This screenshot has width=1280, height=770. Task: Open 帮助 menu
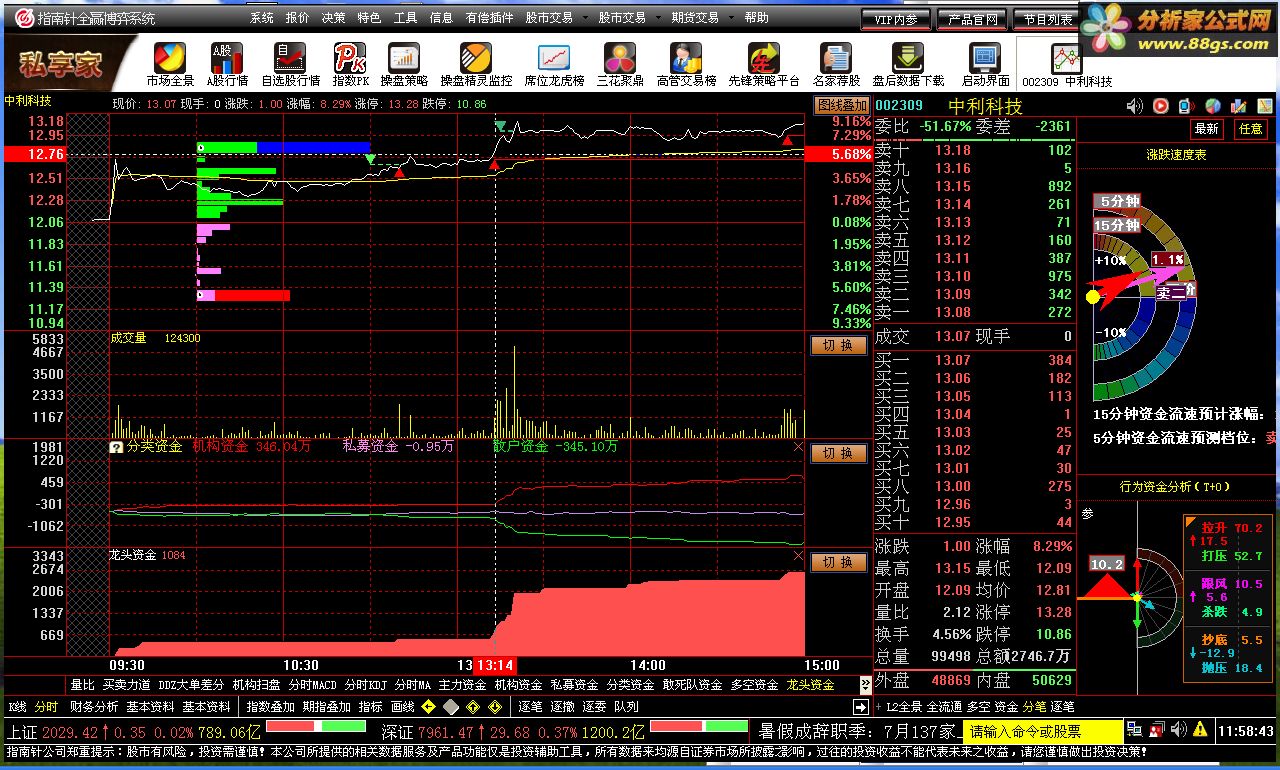pos(757,18)
